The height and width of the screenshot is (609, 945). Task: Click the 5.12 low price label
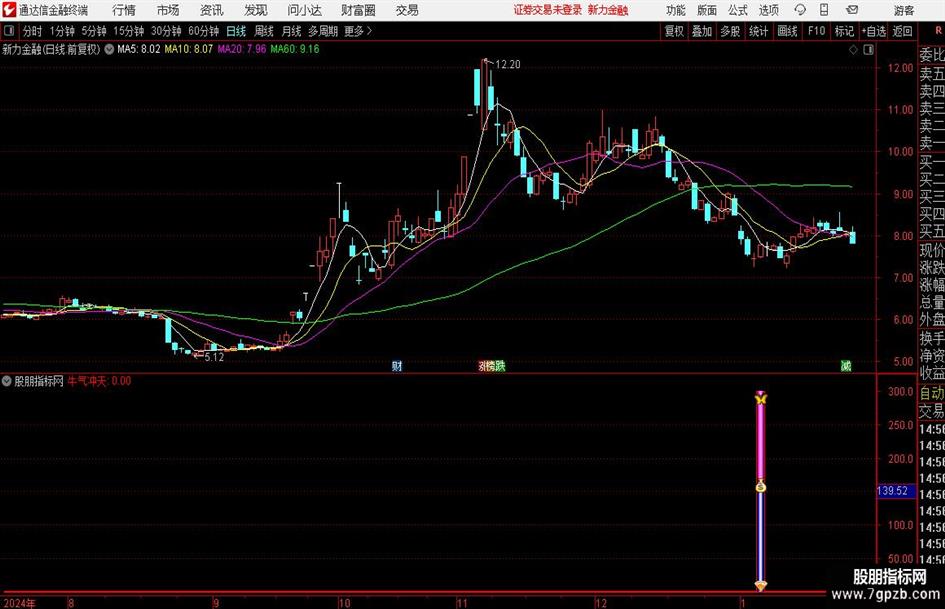[x=214, y=357]
